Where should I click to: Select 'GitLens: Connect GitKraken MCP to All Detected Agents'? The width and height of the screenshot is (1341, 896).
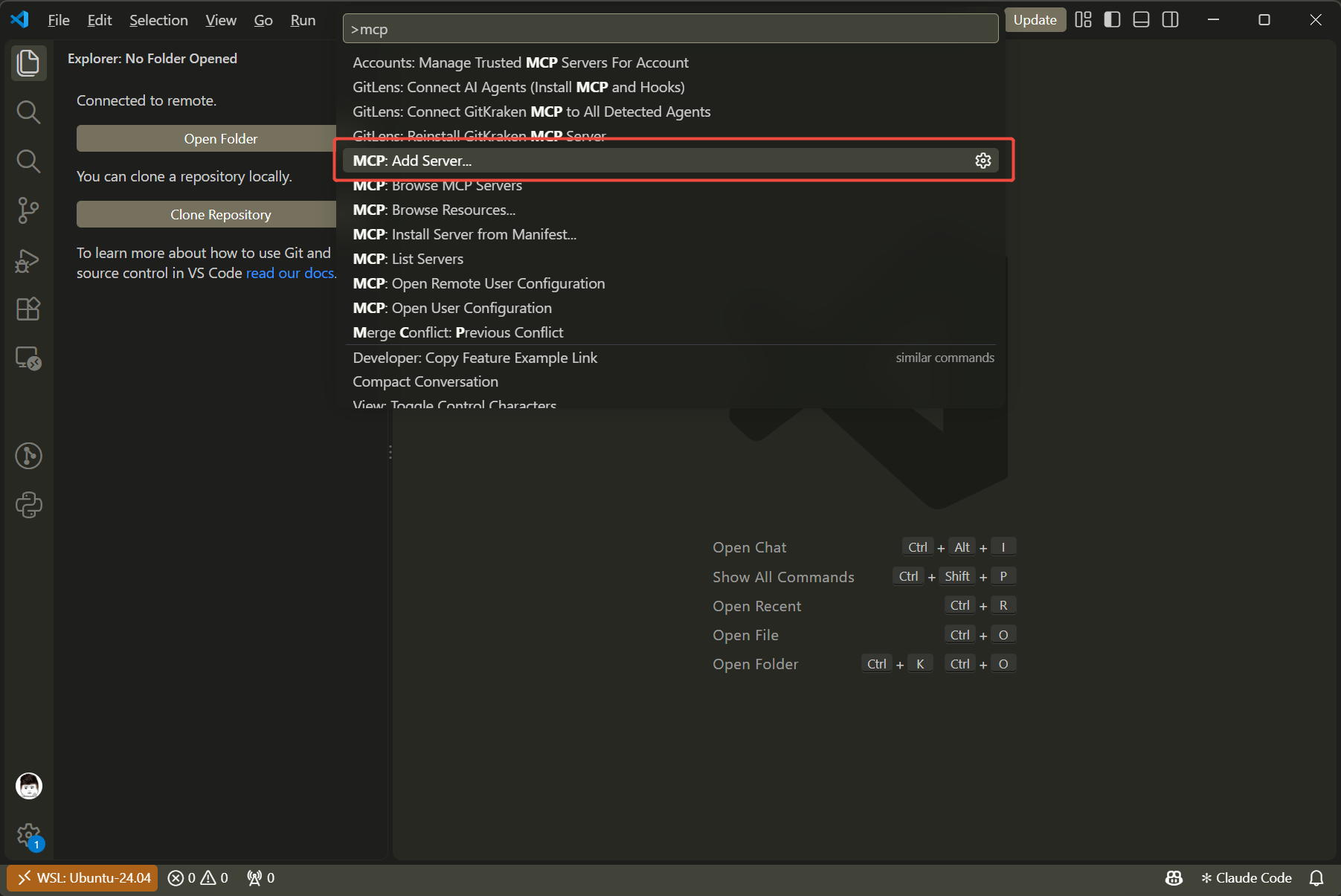[670, 112]
